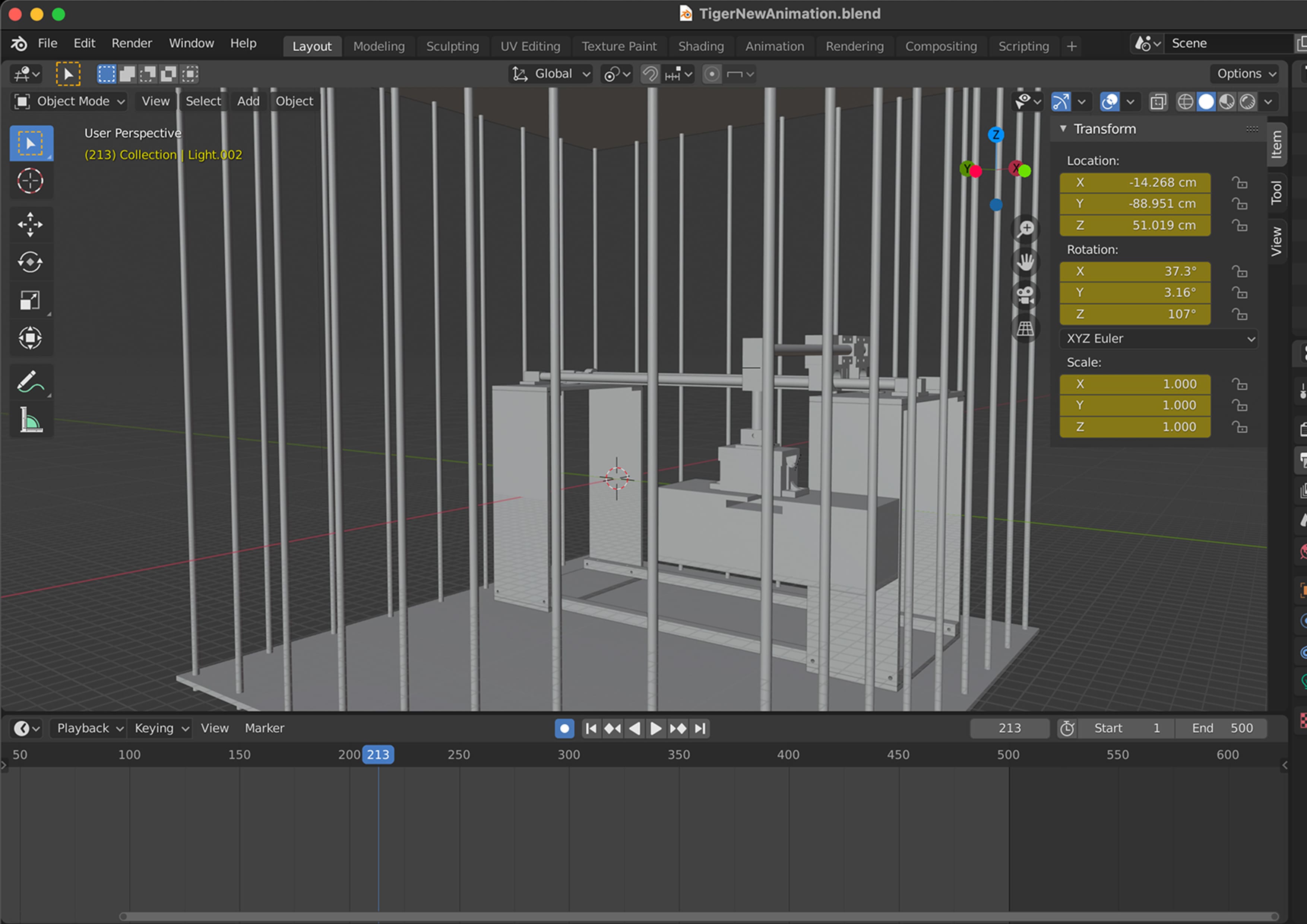Viewport: 1307px width, 924px height.
Task: Jump to next keyframe
Action: [678, 728]
